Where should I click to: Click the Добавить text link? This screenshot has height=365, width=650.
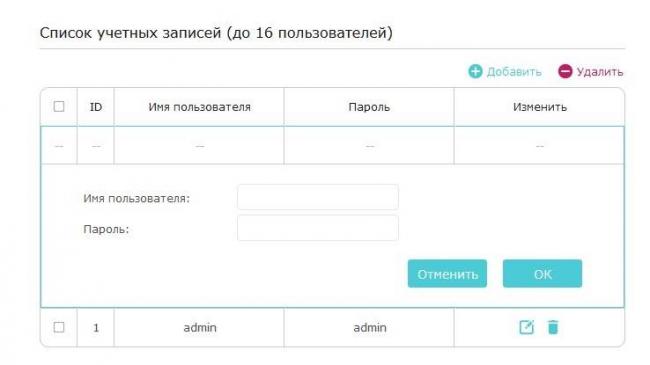pyautogui.click(x=514, y=72)
